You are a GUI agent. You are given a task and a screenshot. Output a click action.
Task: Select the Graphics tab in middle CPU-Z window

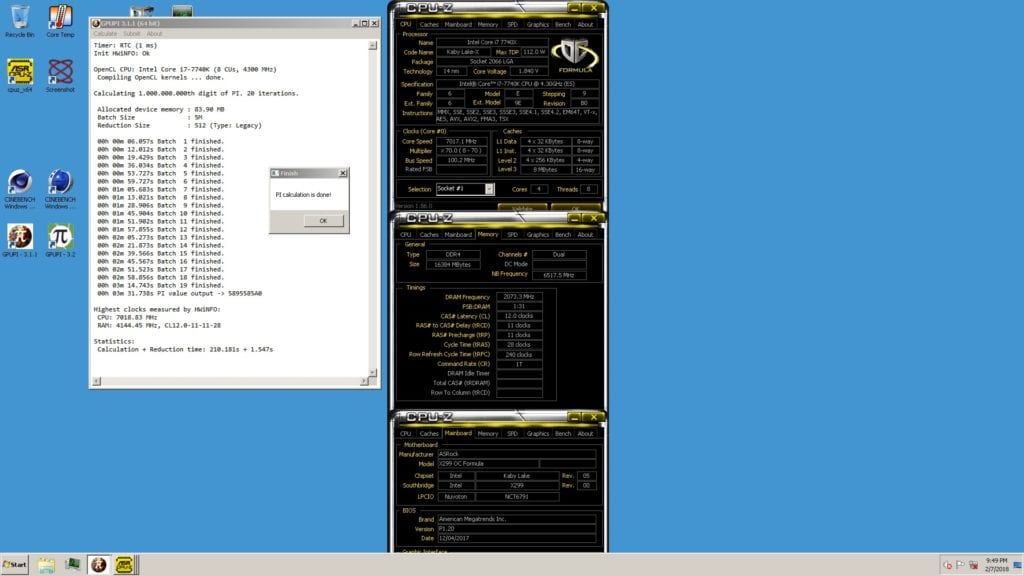point(537,234)
